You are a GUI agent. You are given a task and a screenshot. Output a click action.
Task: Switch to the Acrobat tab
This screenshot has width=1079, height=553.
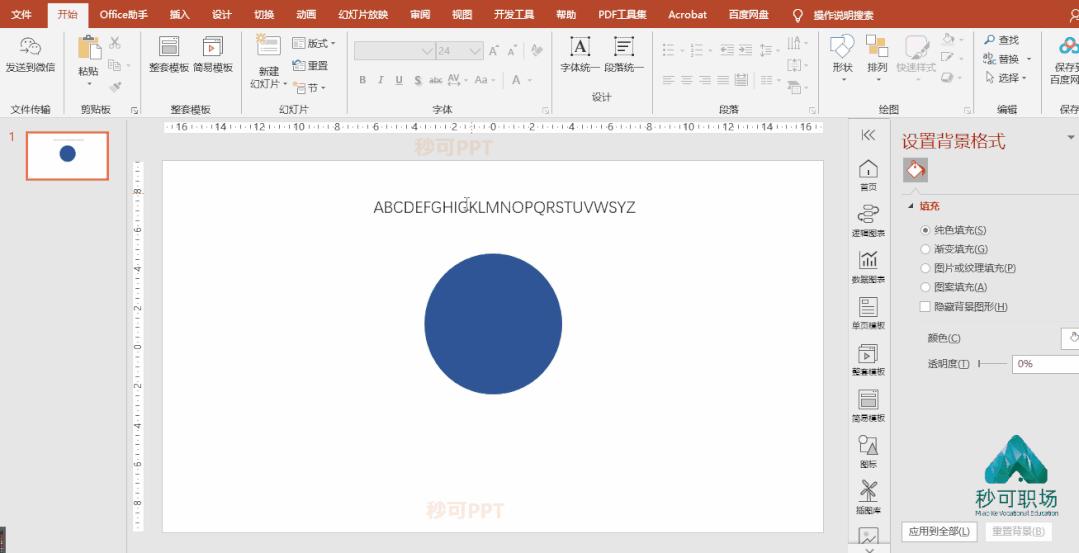[x=687, y=14]
